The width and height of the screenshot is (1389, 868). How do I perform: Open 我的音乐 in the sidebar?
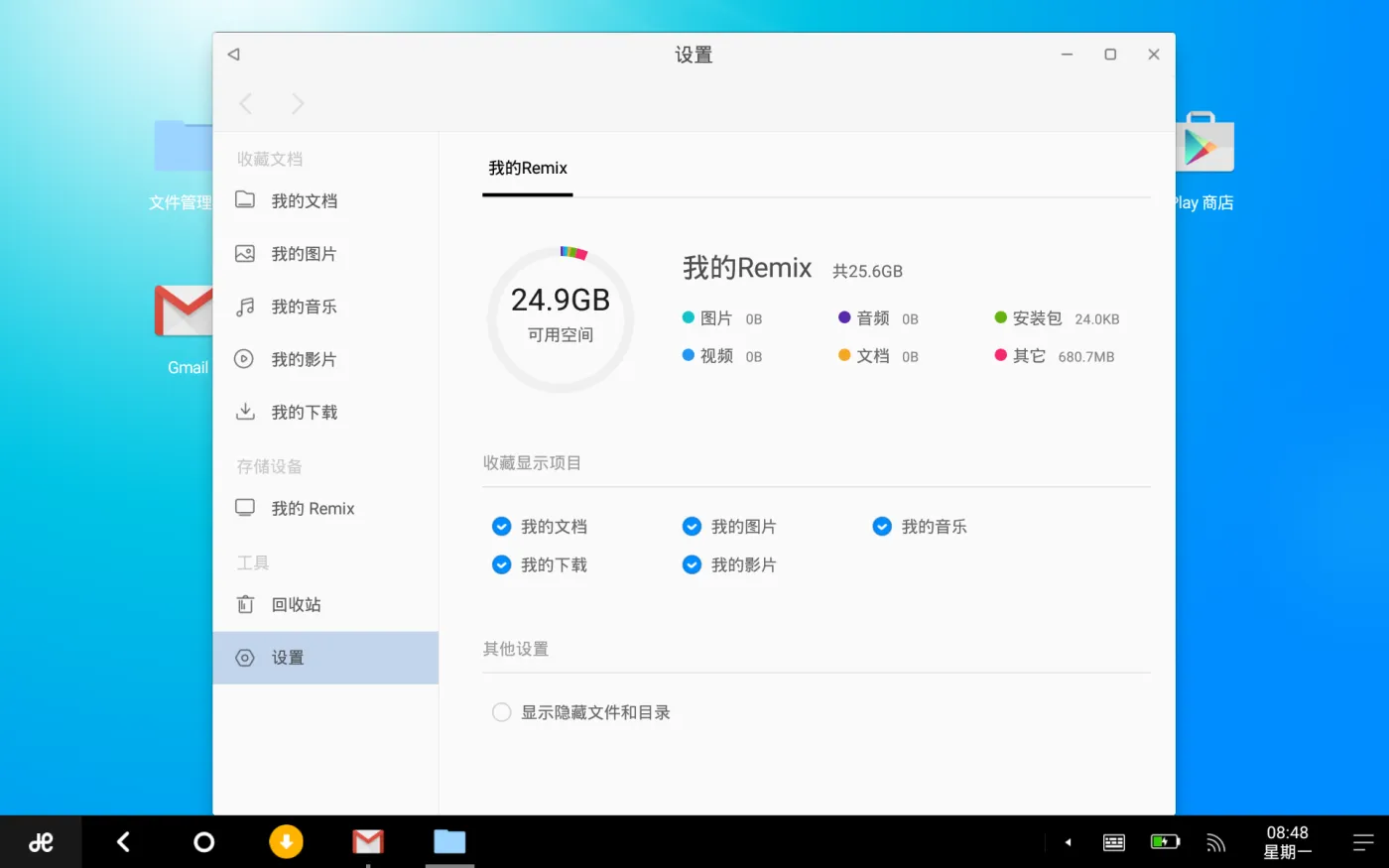pos(325,307)
